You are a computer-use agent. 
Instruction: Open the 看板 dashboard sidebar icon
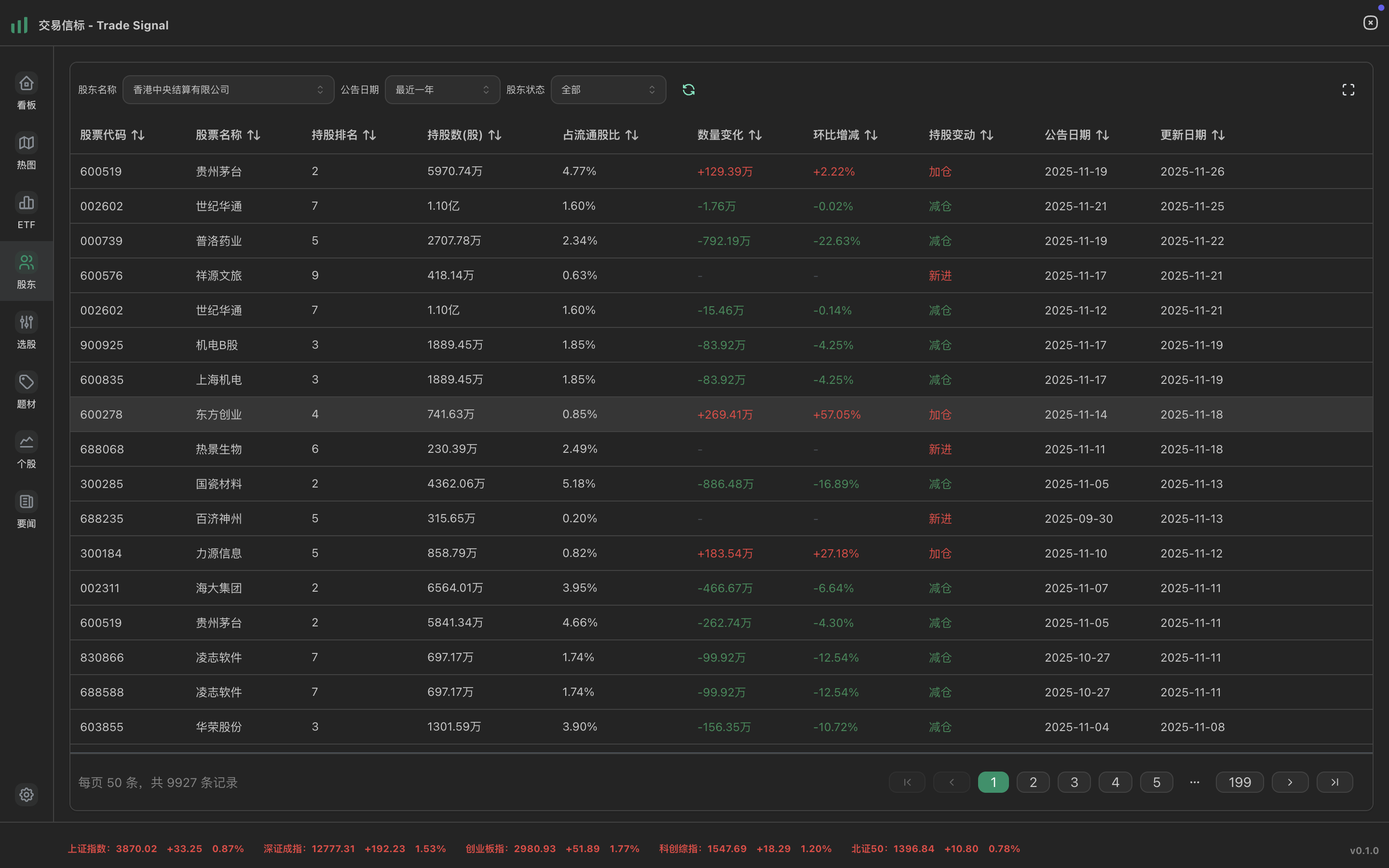pyautogui.click(x=27, y=84)
